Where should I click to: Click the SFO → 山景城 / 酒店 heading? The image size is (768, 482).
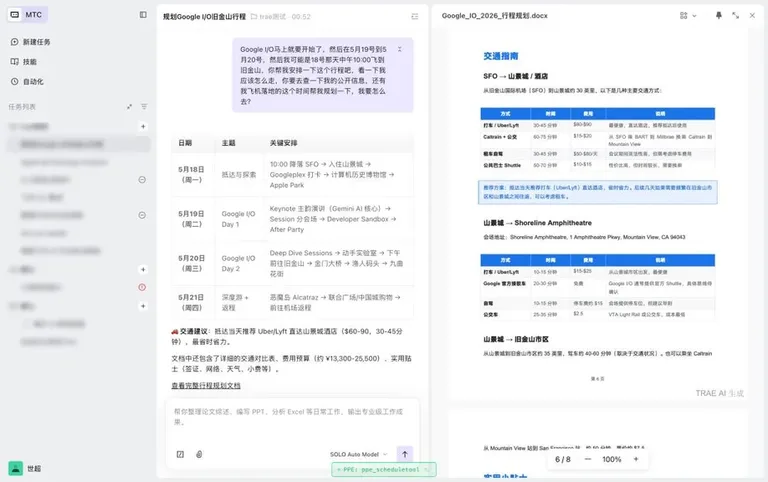(515, 76)
